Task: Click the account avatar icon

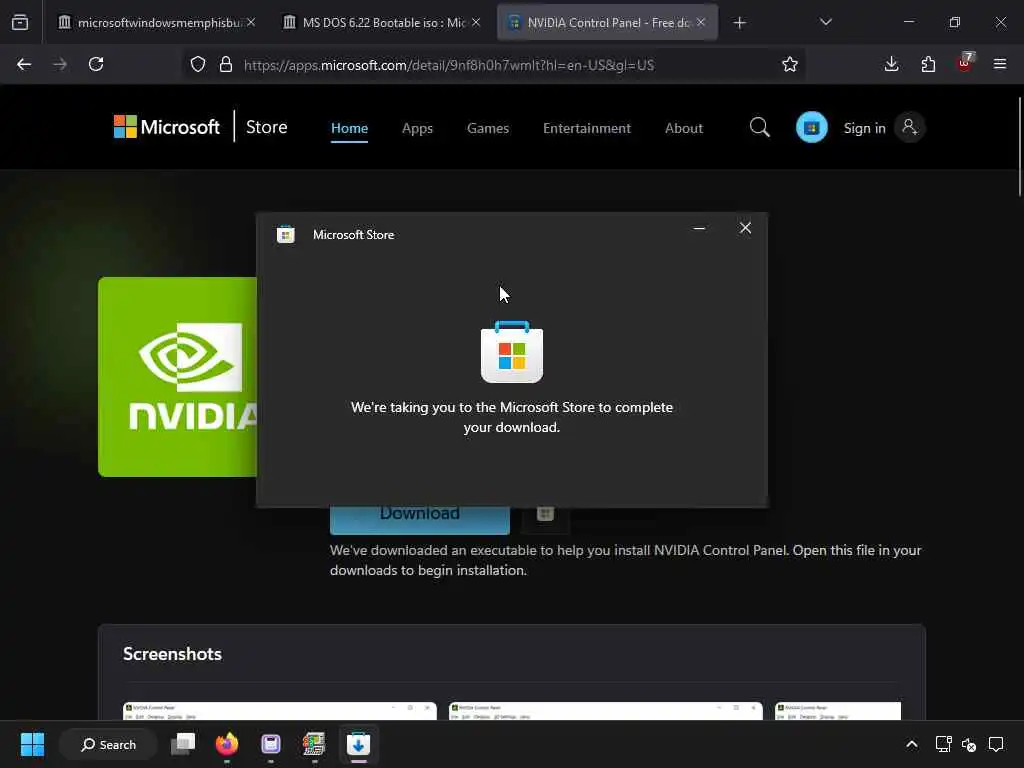Action: 910,127
